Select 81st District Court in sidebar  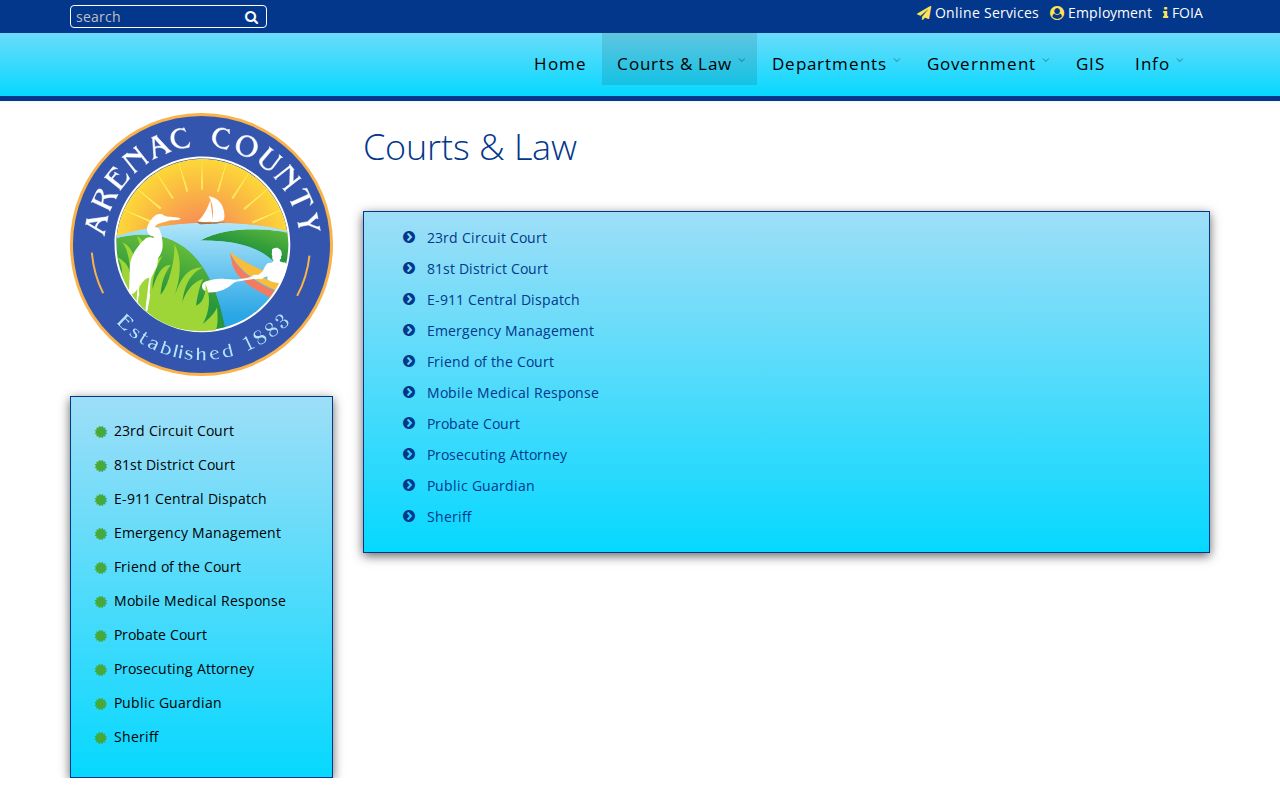(174, 465)
